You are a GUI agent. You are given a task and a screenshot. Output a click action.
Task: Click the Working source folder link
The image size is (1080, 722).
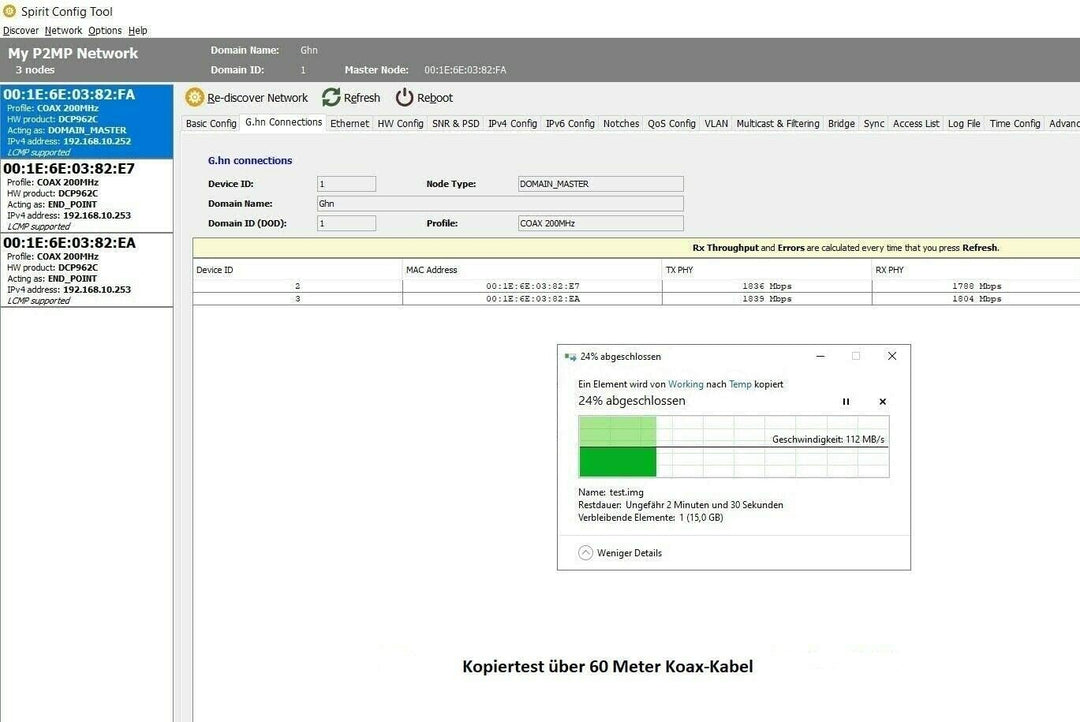pyautogui.click(x=685, y=384)
